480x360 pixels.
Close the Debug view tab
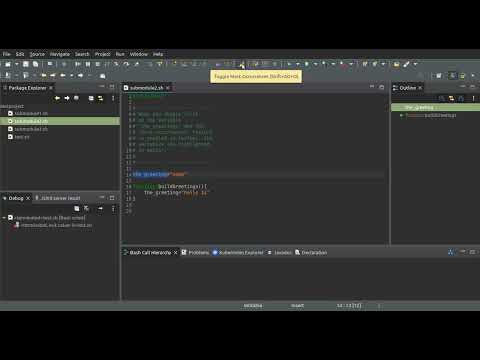[28, 198]
